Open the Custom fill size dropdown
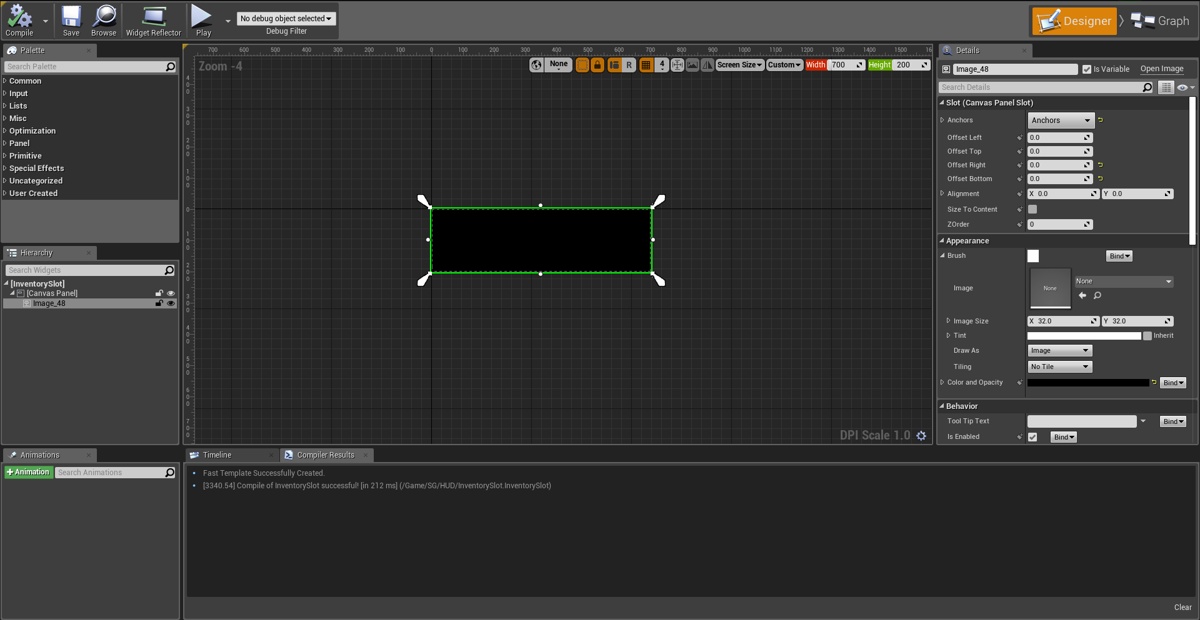This screenshot has height=620, width=1200. 784,65
